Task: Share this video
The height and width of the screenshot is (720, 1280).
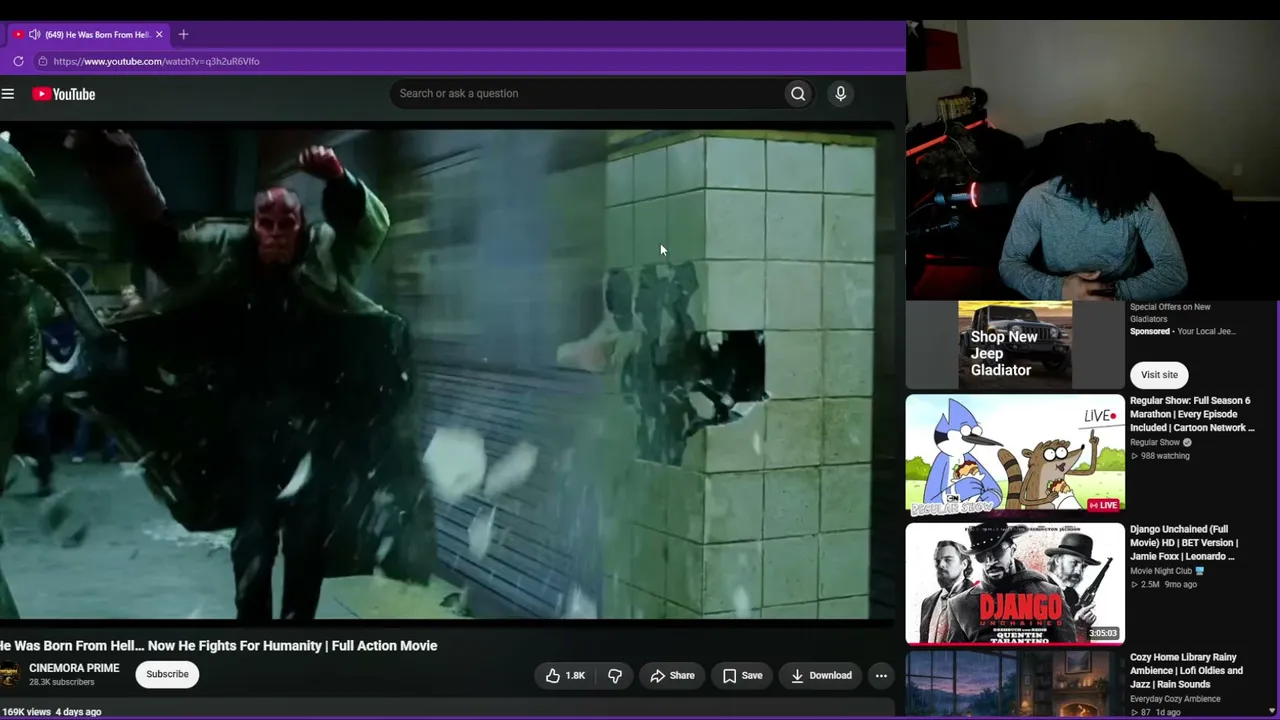Action: tap(672, 676)
